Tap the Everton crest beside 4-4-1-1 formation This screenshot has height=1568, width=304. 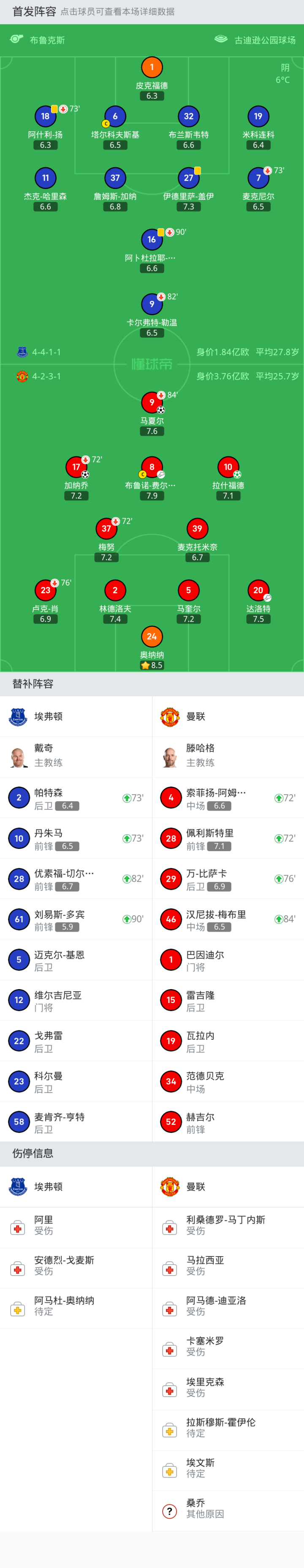(22, 352)
